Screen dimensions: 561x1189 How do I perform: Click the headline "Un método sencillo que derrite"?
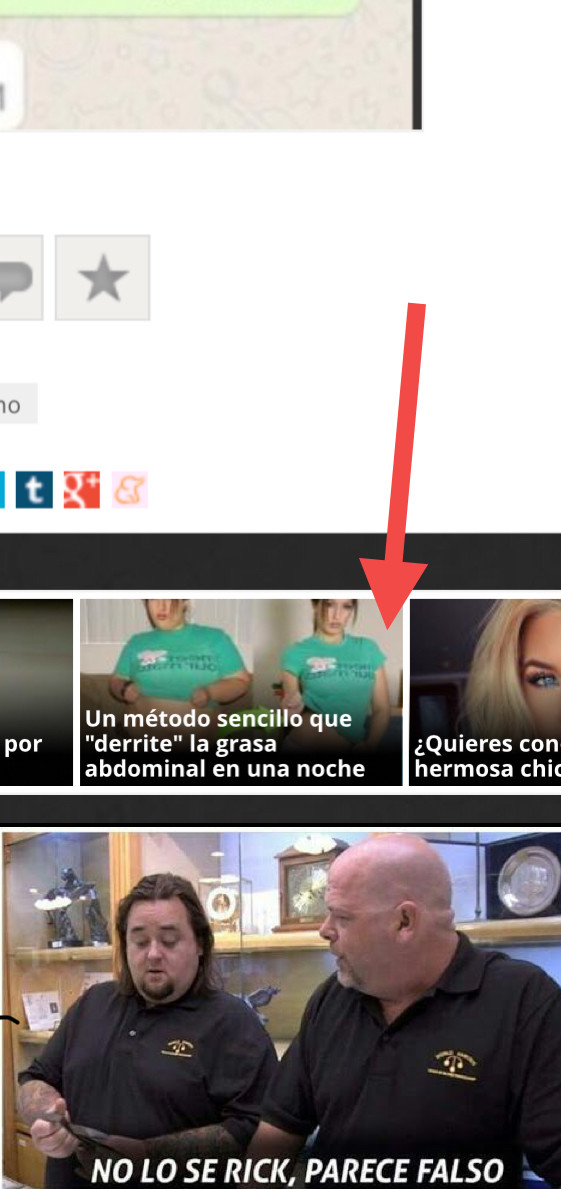(x=218, y=731)
